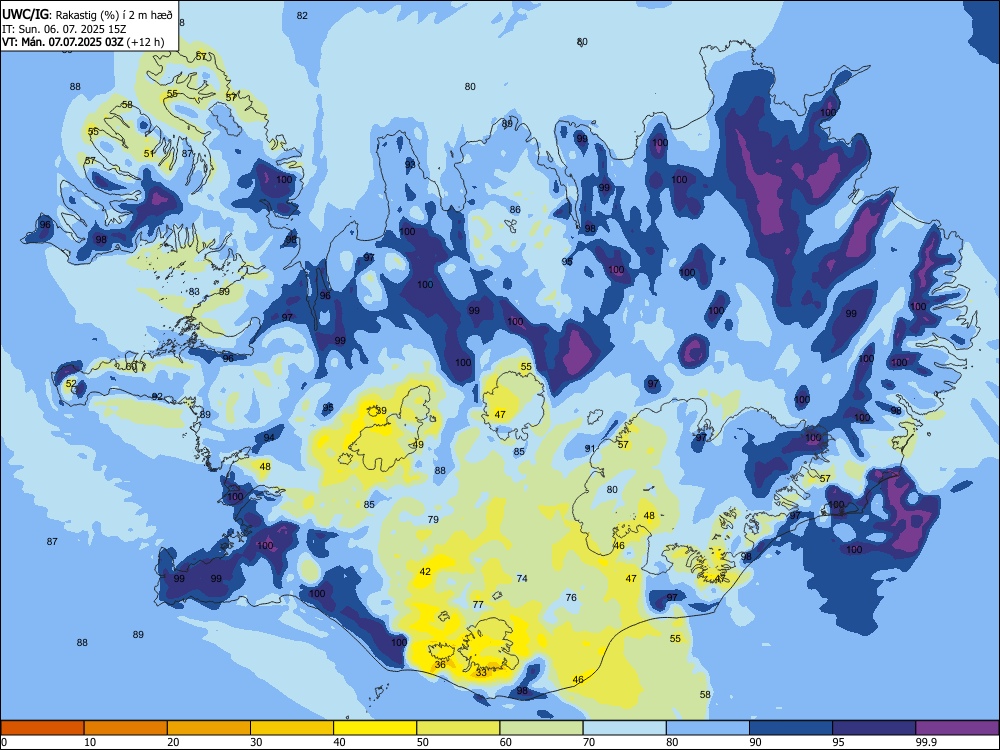Click the legend label '50'
This screenshot has height=750, width=1000.
click(422, 742)
